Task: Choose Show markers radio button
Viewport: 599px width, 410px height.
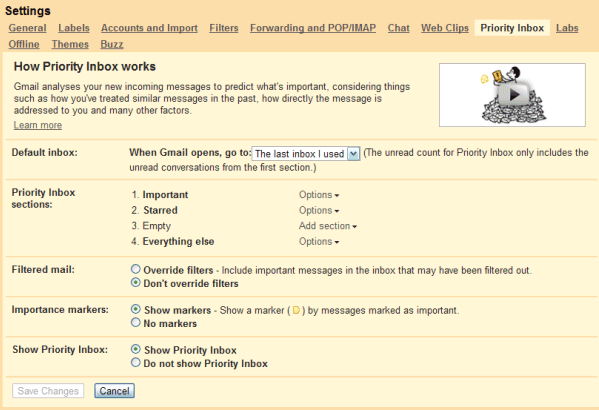Action: tap(136, 309)
